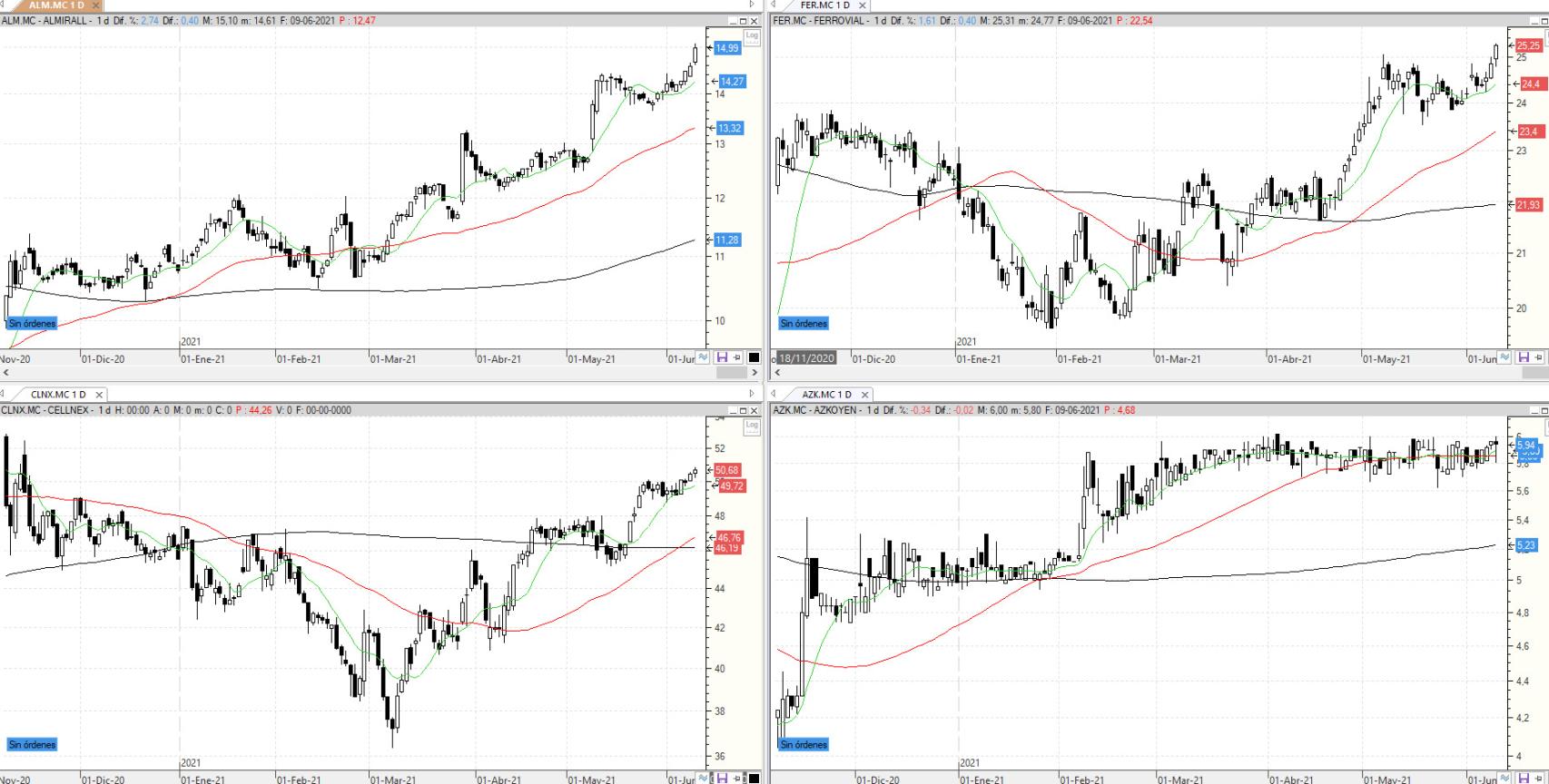Select the AZK.MC 1 D tab

click(825, 395)
